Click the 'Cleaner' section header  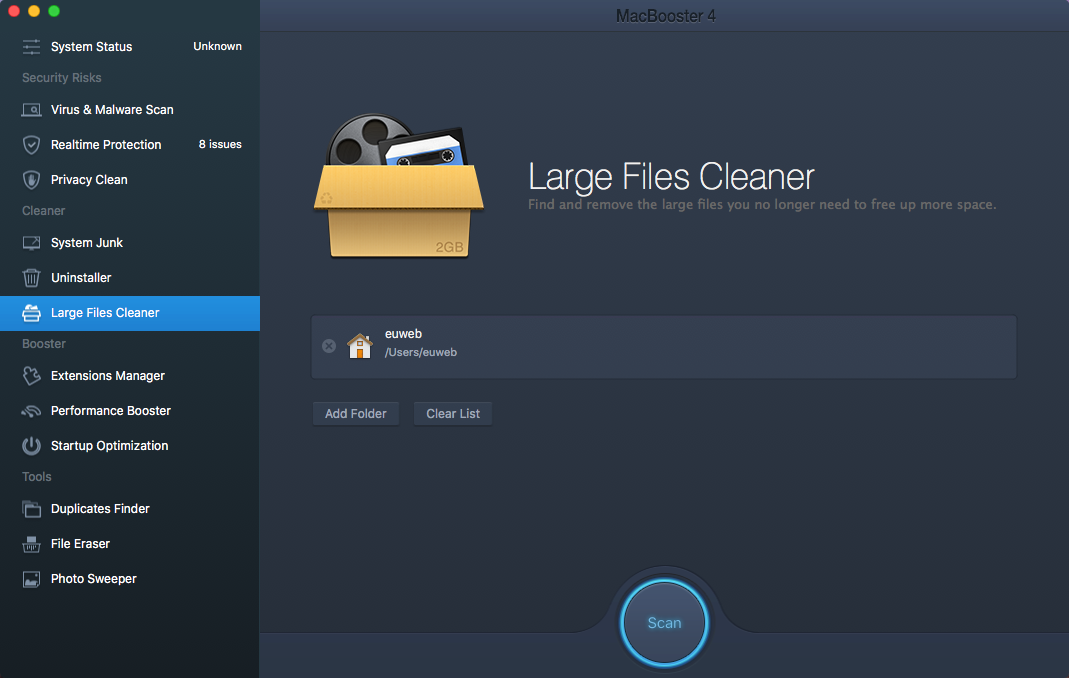44,211
